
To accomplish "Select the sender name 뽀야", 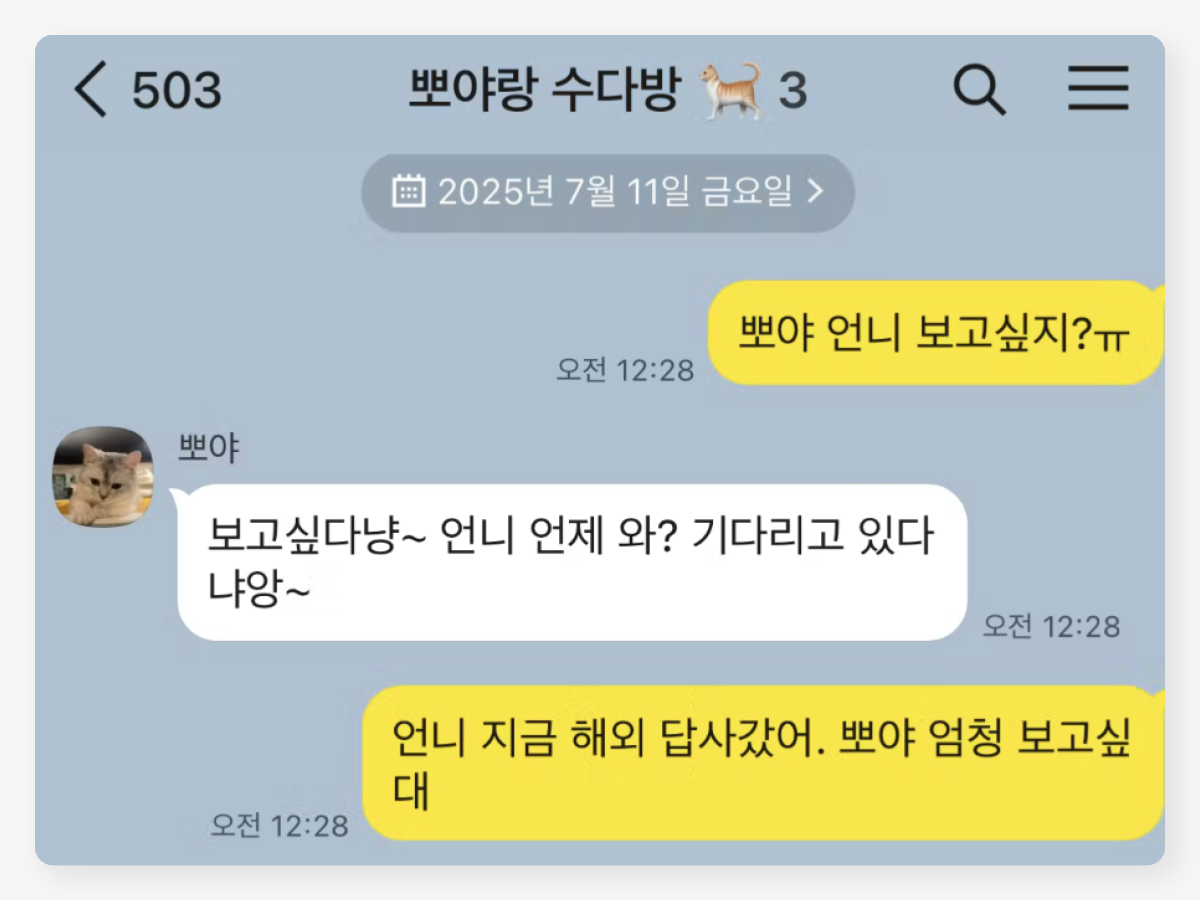I will pyautogui.click(x=208, y=449).
